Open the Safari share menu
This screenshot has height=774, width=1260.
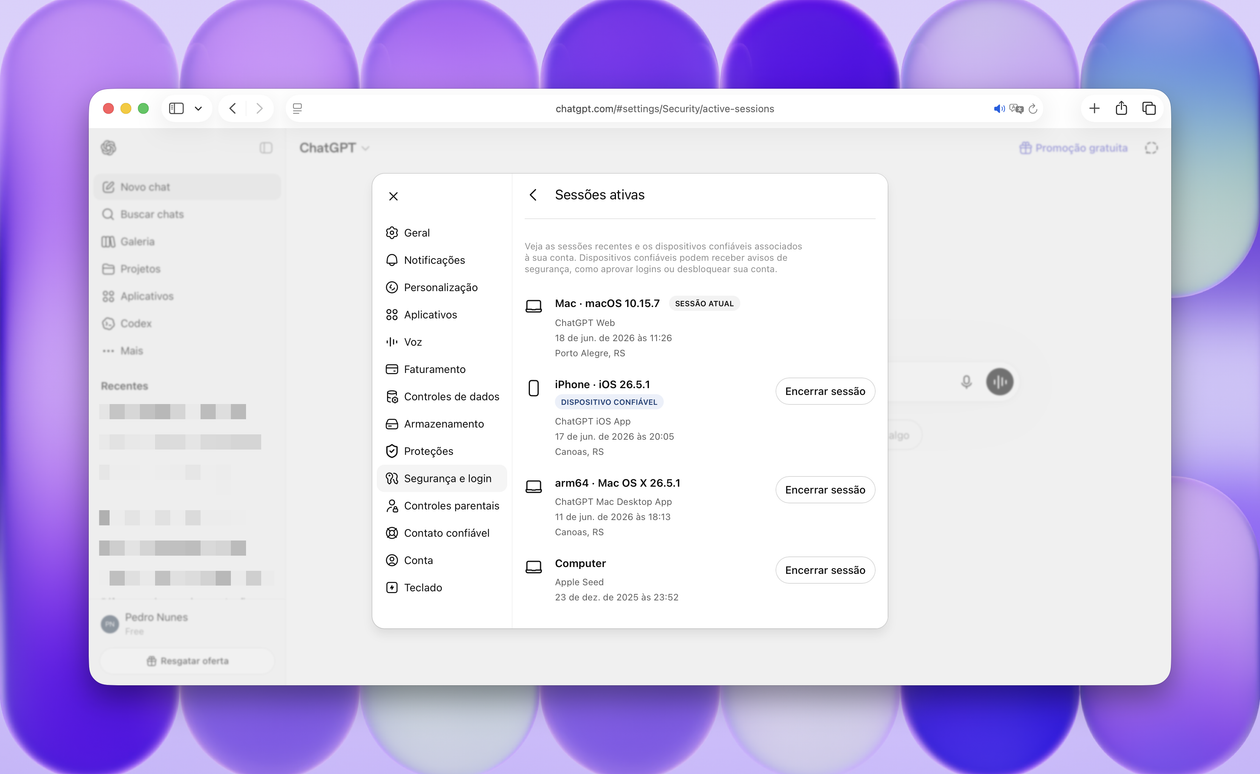click(x=1121, y=108)
